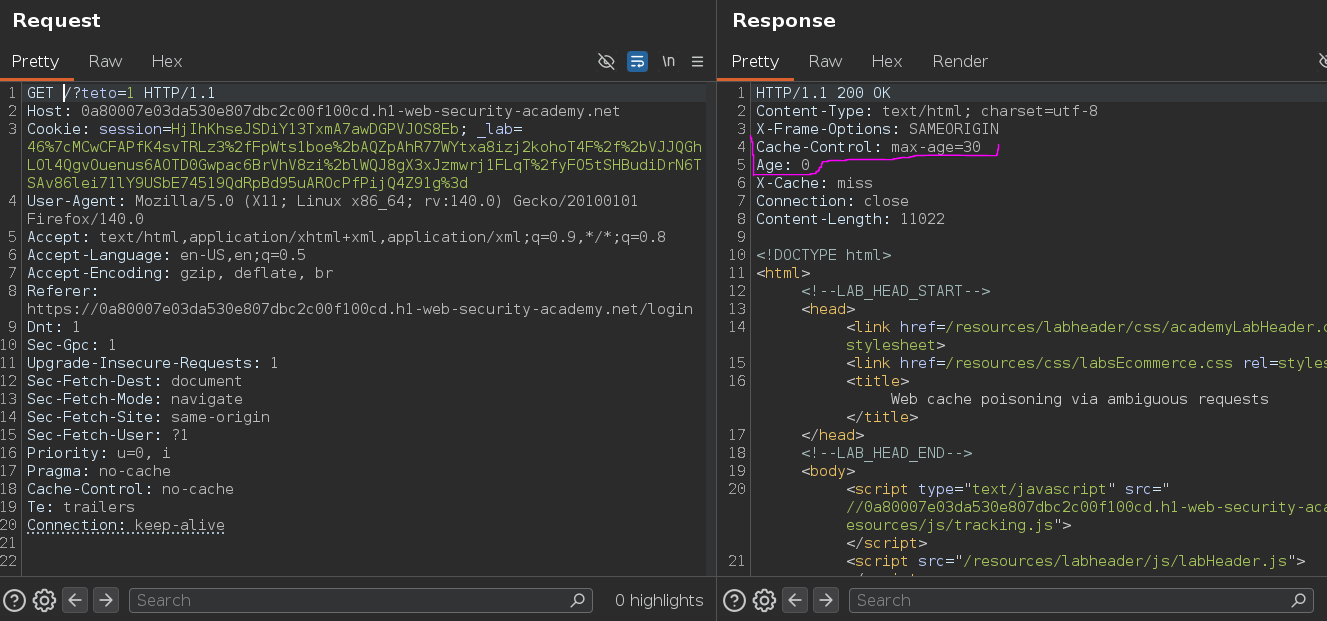Screen dimensions: 1327x621
Task: Toggle line wrap icon in Request panel
Action: [x=637, y=61]
